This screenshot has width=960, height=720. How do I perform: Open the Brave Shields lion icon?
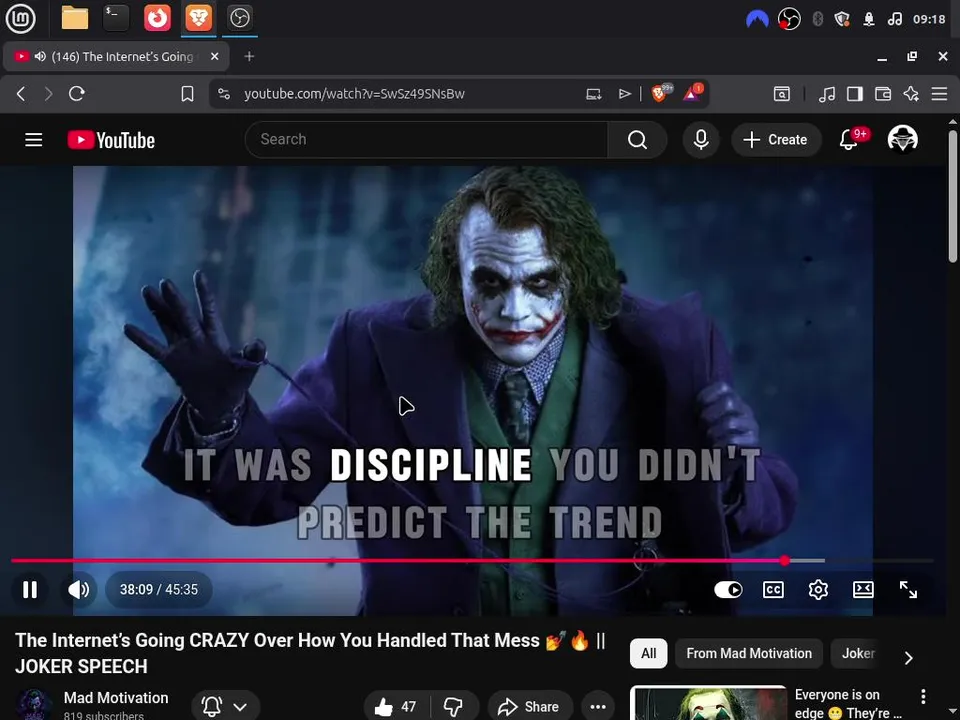point(660,93)
